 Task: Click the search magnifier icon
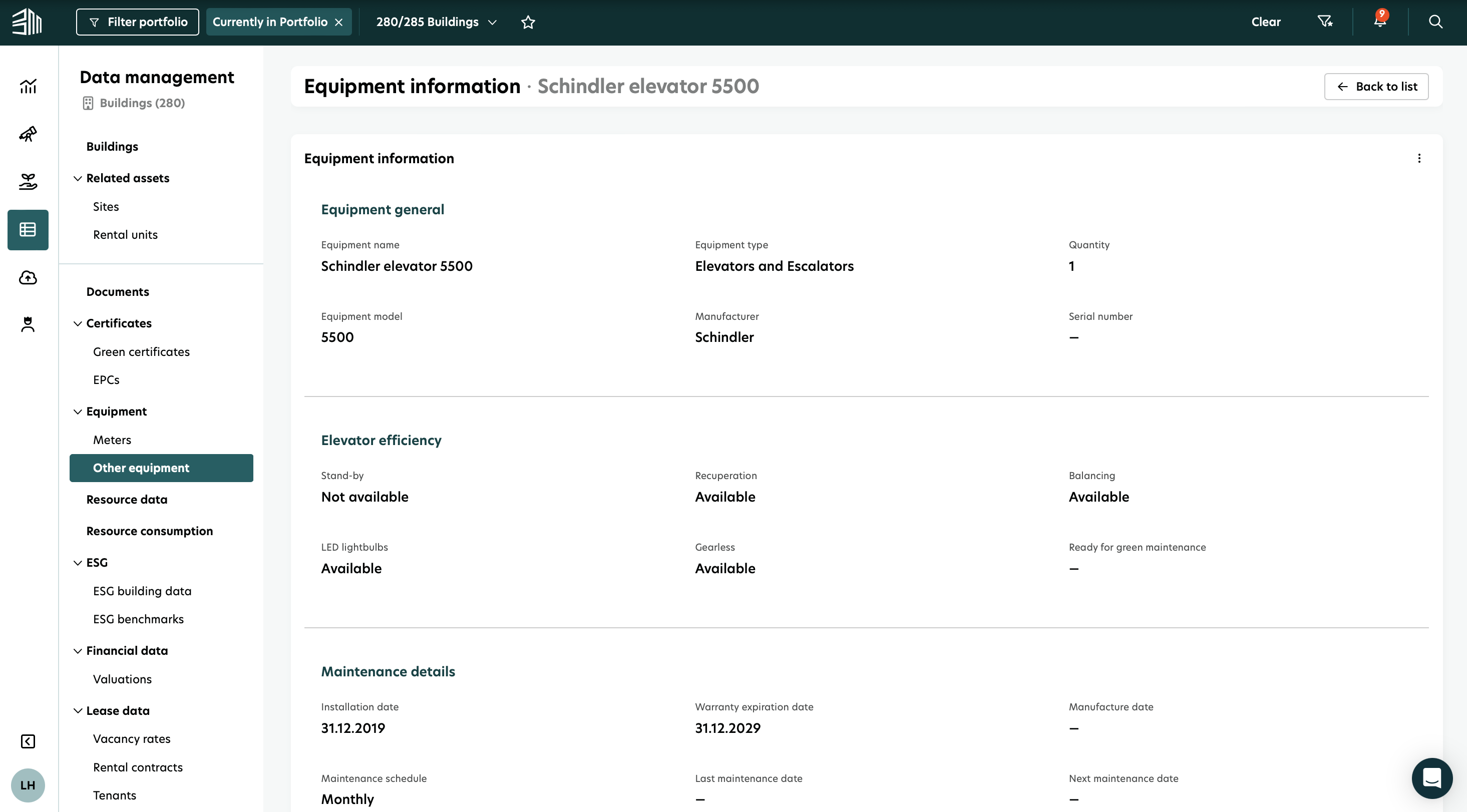coord(1435,21)
